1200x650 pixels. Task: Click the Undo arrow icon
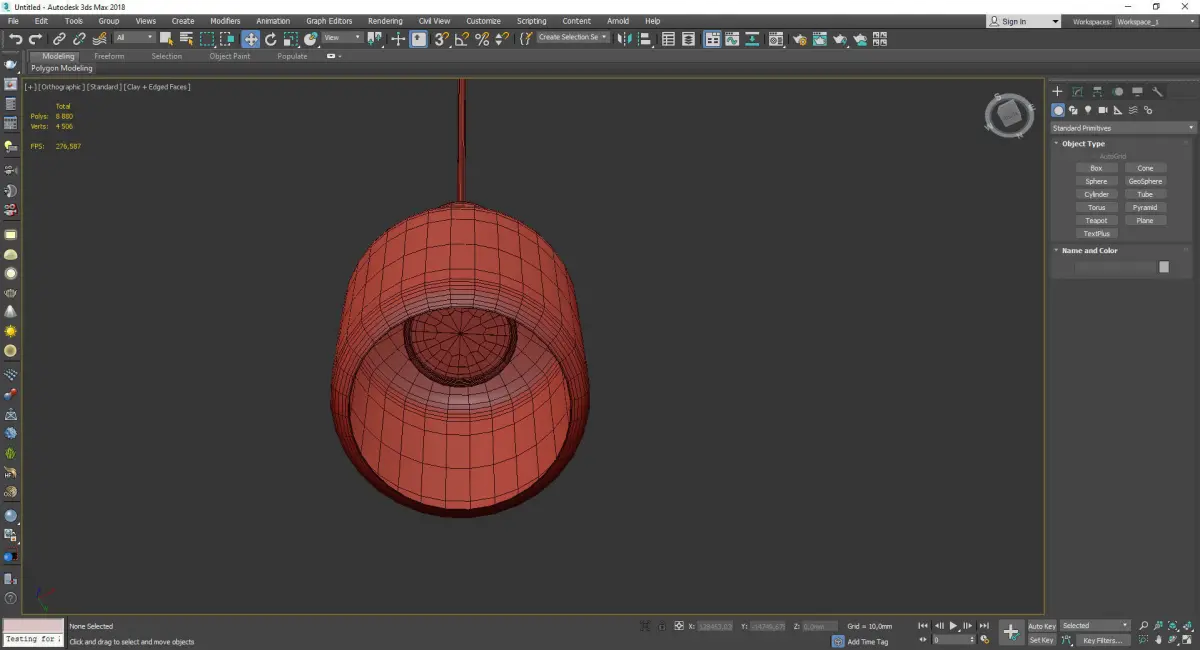(x=15, y=39)
